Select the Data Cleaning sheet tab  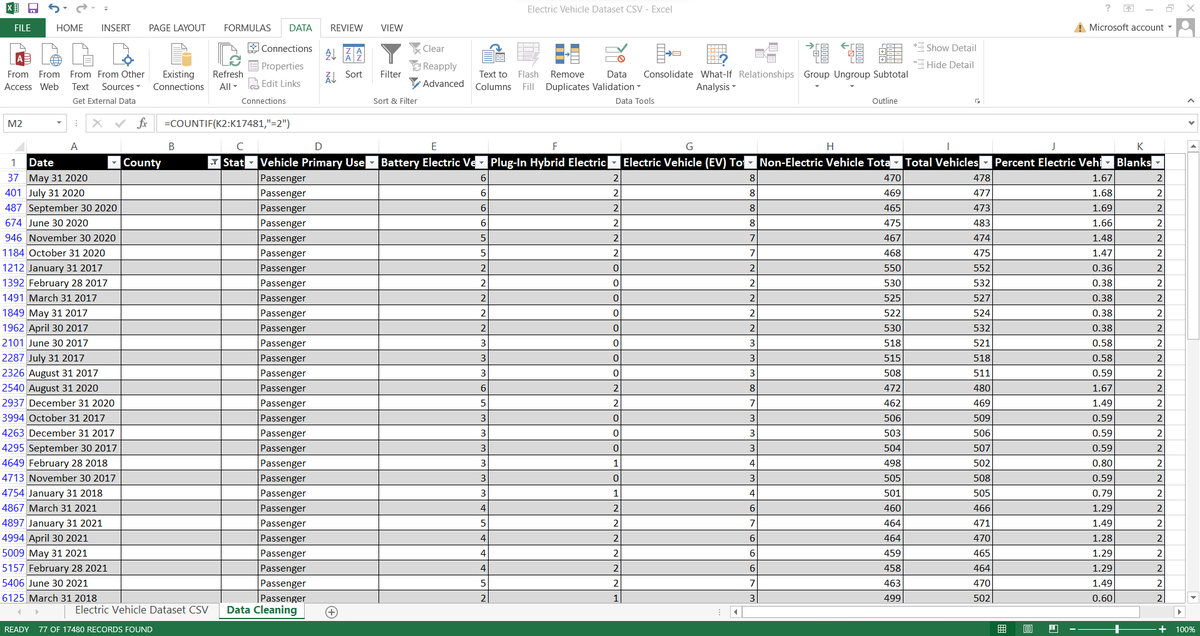262,610
